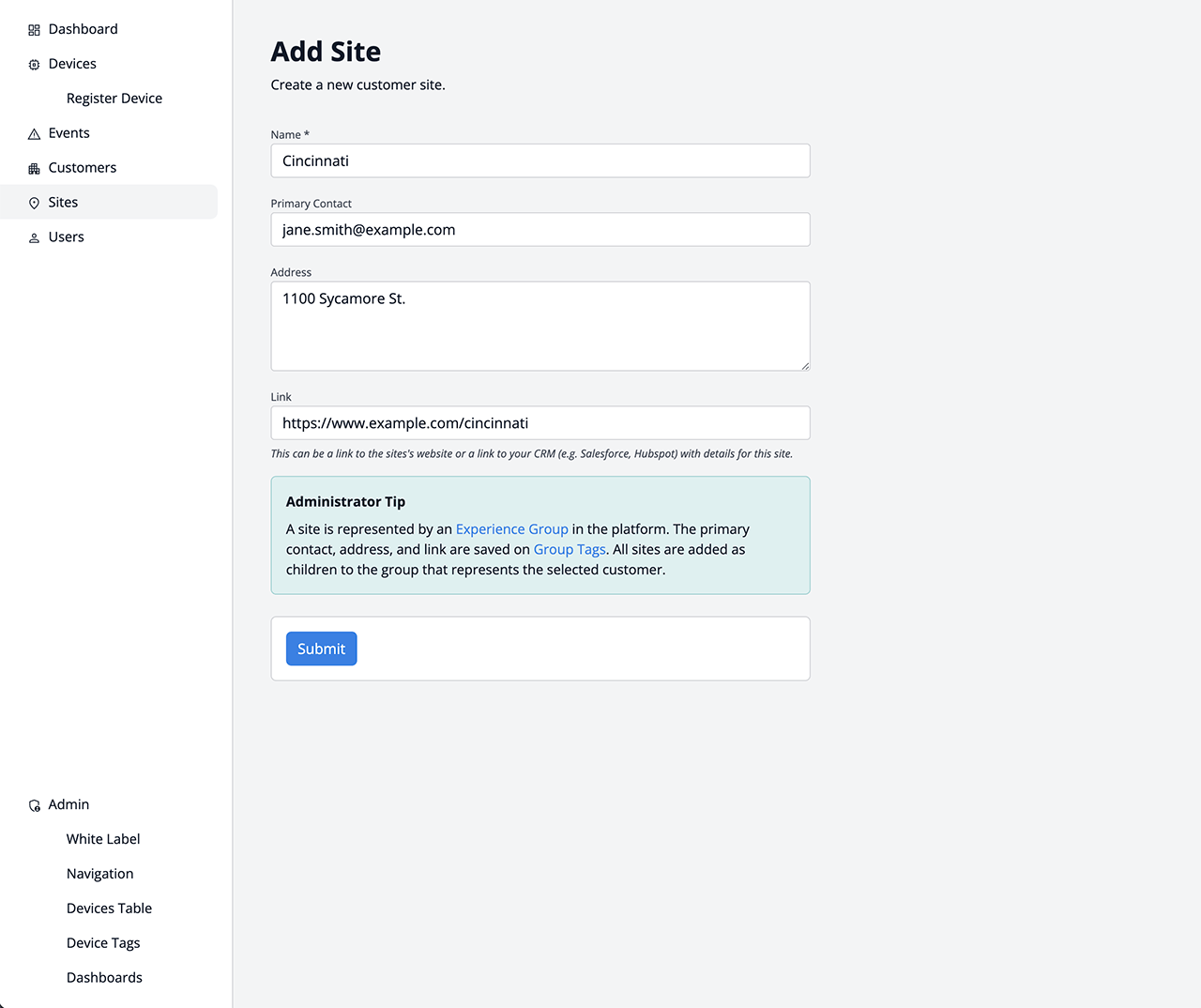This screenshot has height=1008, width=1201.
Task: Click the Customers building icon
Action: point(34,169)
